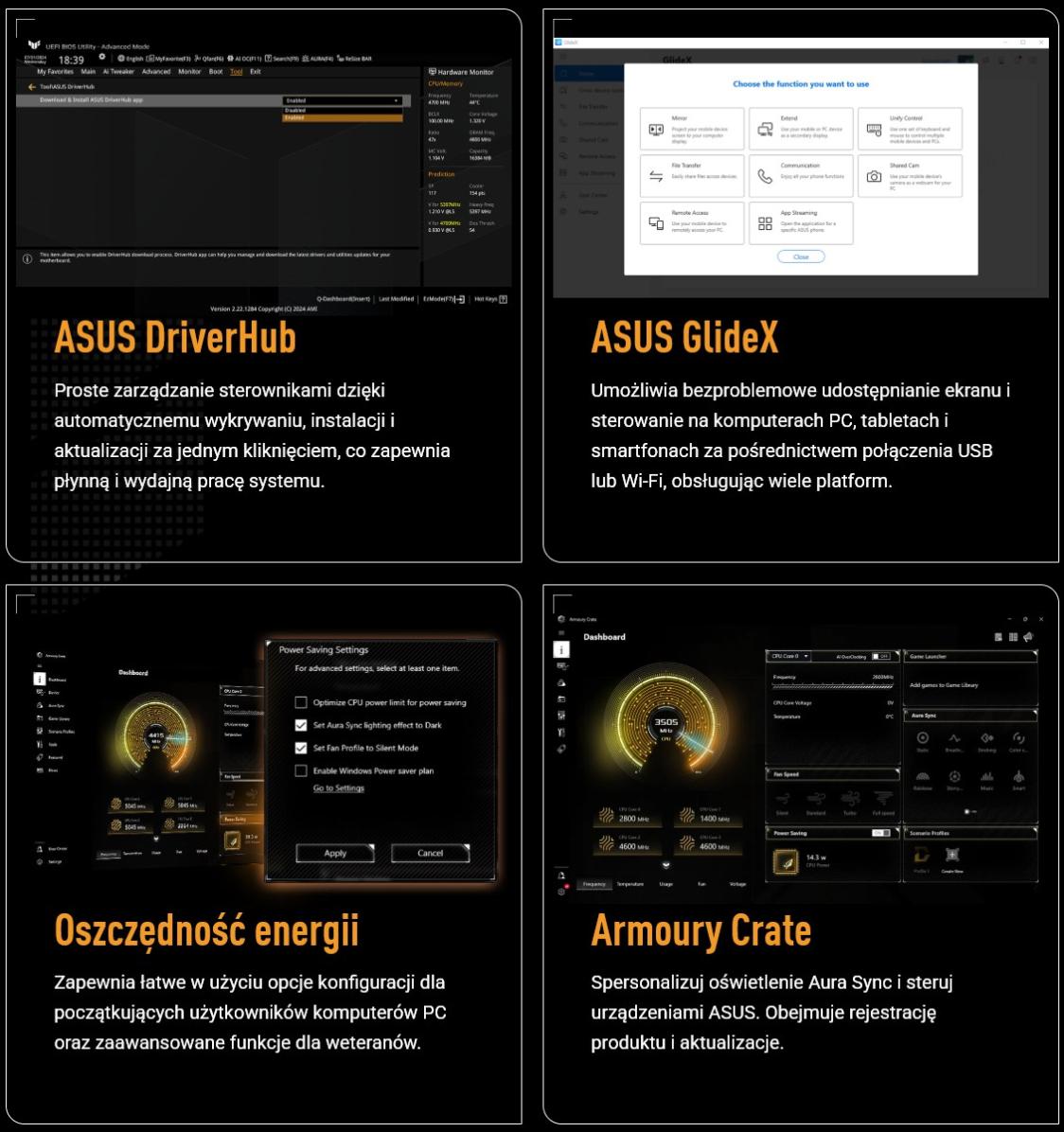Image resolution: width=1064 pixels, height=1132 pixels.
Task: Open the Download & Install ASUS DriverHub dropdown
Action: coord(342,100)
